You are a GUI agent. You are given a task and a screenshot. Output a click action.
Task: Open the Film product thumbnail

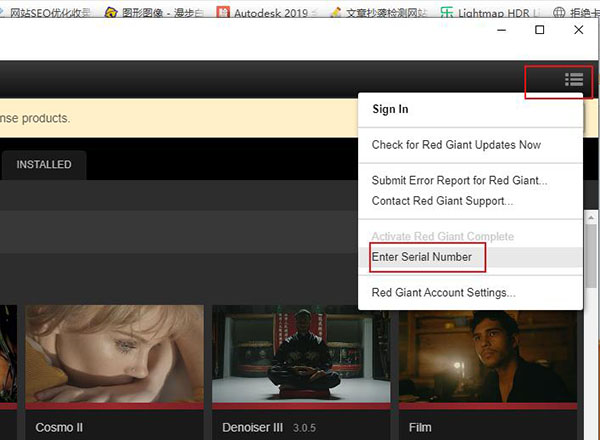[488, 356]
